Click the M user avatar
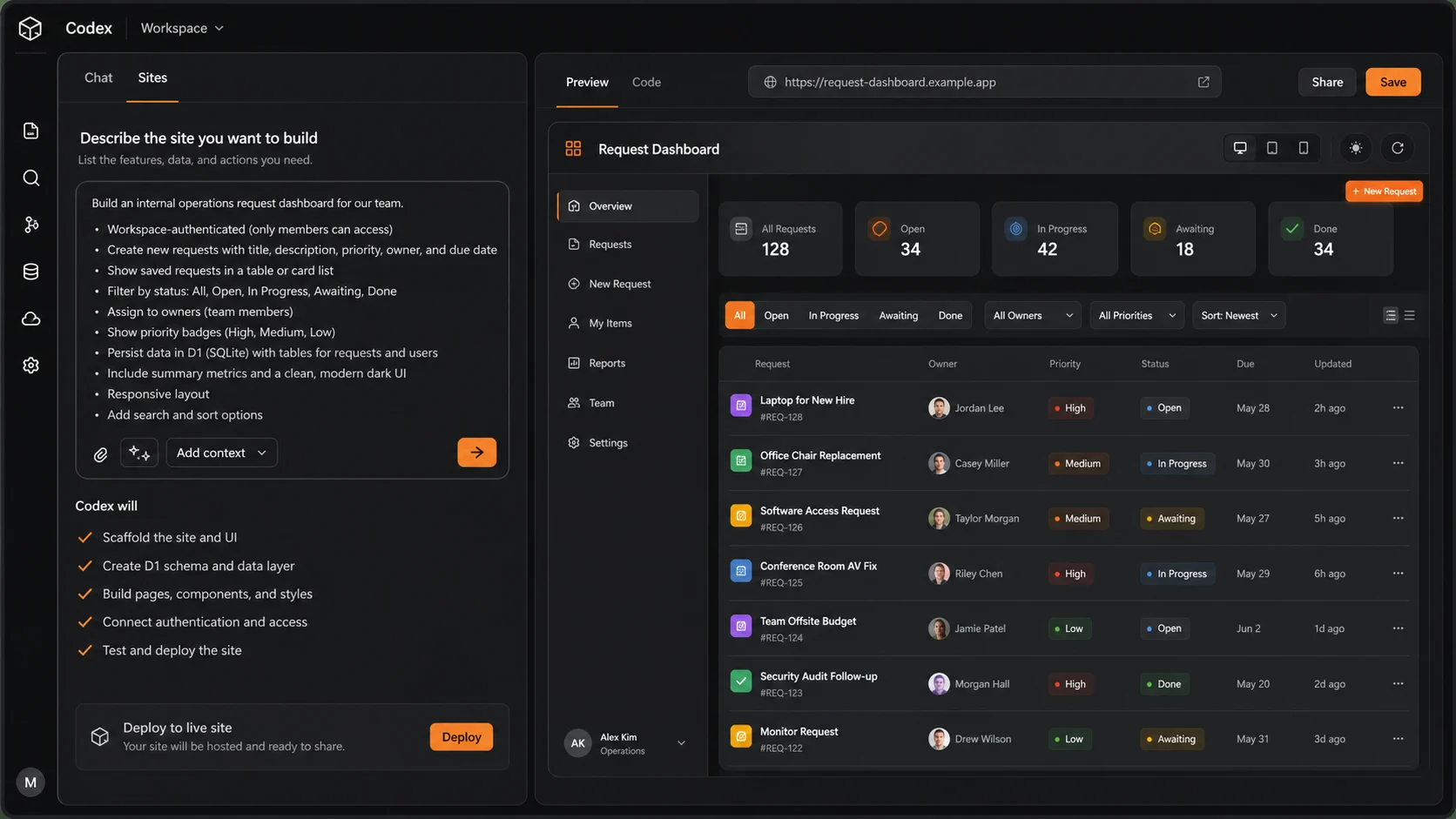 pos(30,782)
